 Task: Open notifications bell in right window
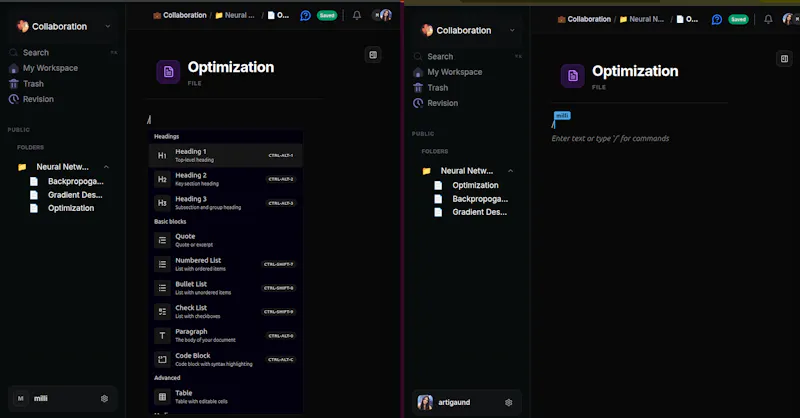click(x=768, y=19)
